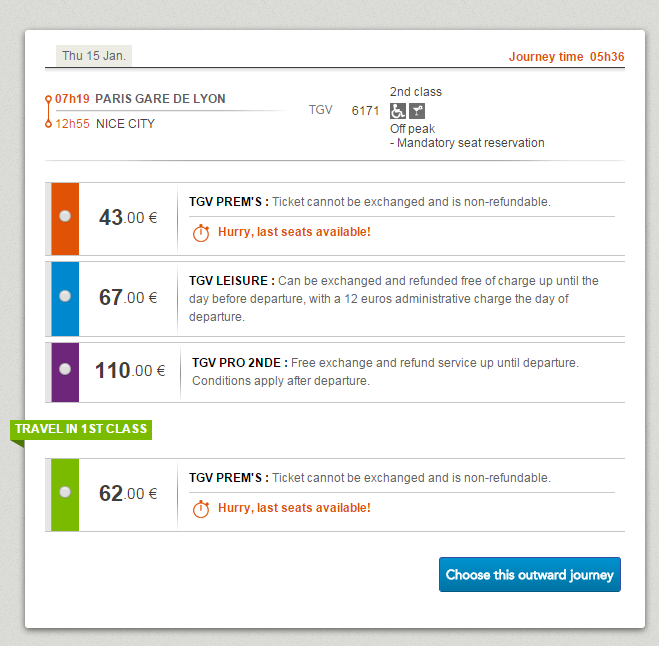Click the Nice City arrival station

pos(125,124)
